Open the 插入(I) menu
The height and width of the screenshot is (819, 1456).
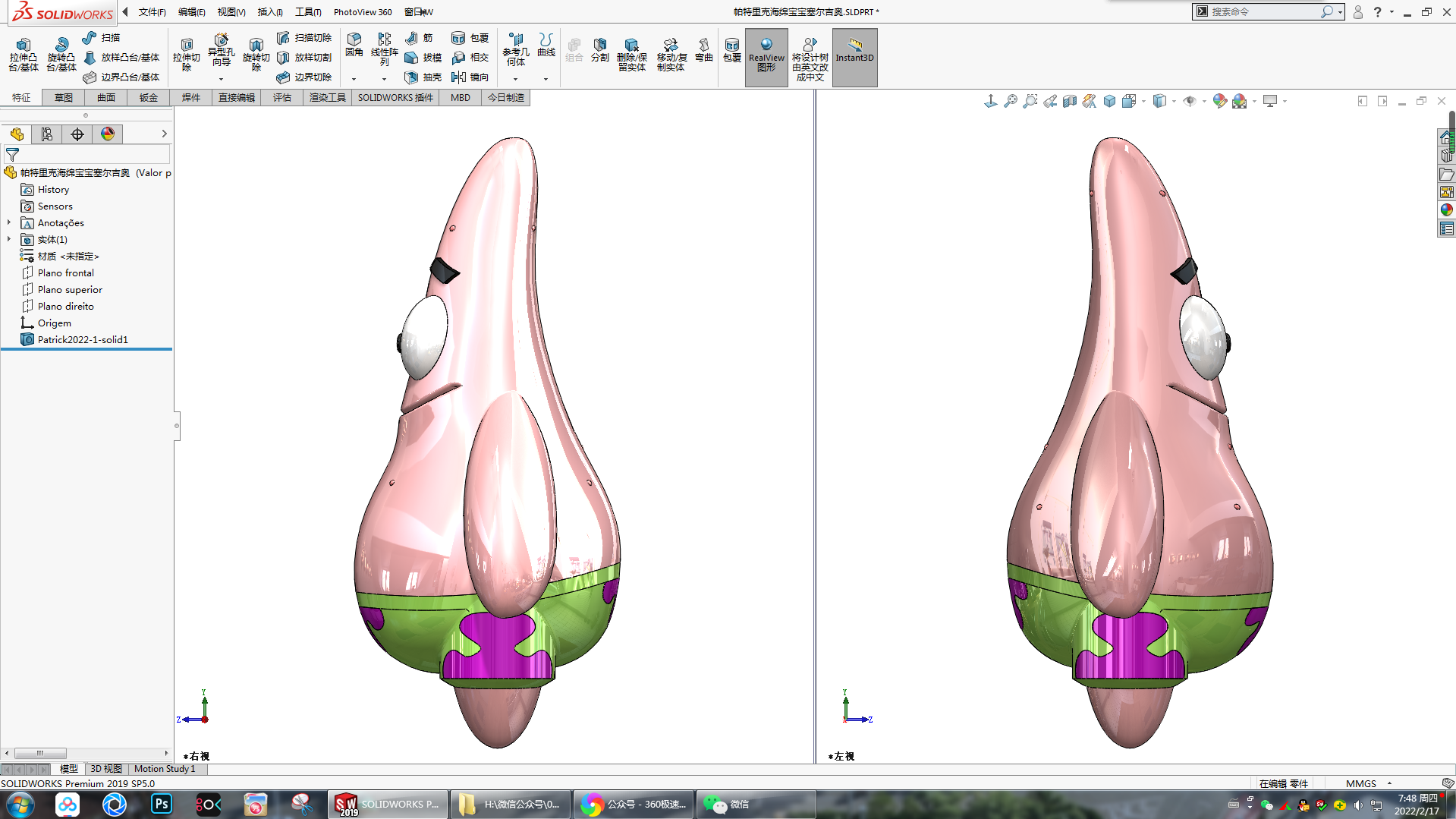pos(270,12)
